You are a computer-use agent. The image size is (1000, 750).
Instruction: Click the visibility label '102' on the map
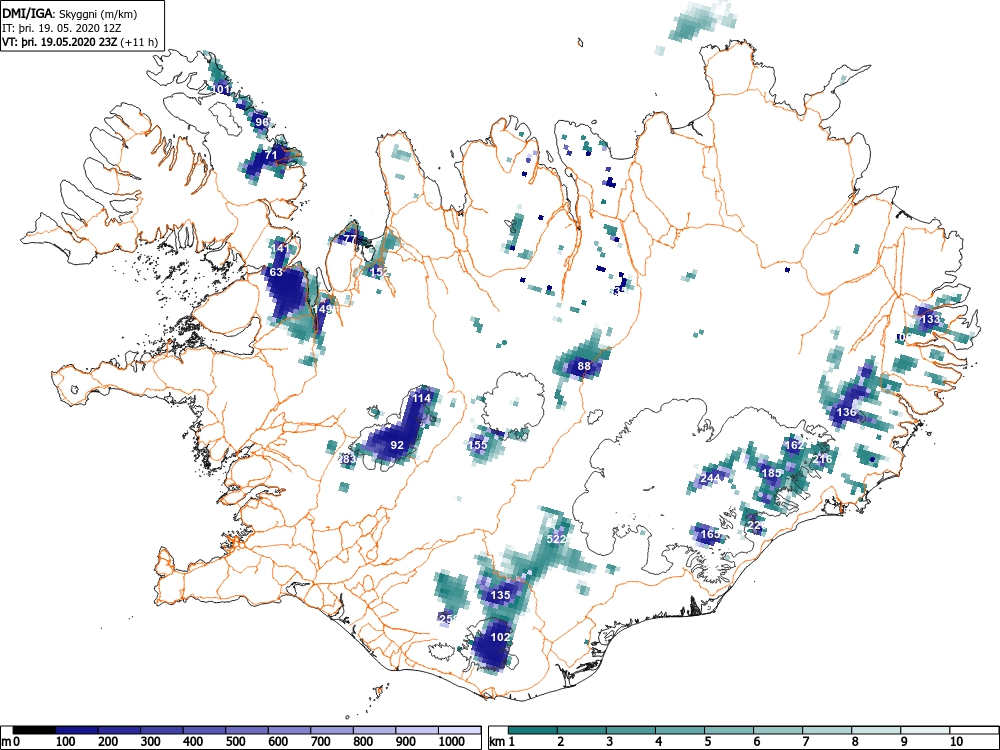501,637
